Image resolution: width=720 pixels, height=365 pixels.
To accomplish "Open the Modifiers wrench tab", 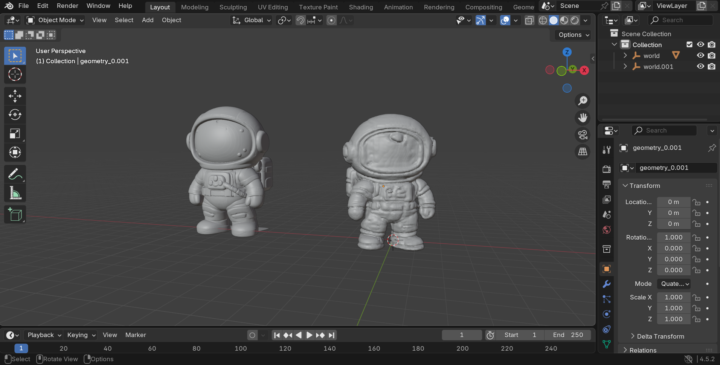I will pyautogui.click(x=607, y=284).
